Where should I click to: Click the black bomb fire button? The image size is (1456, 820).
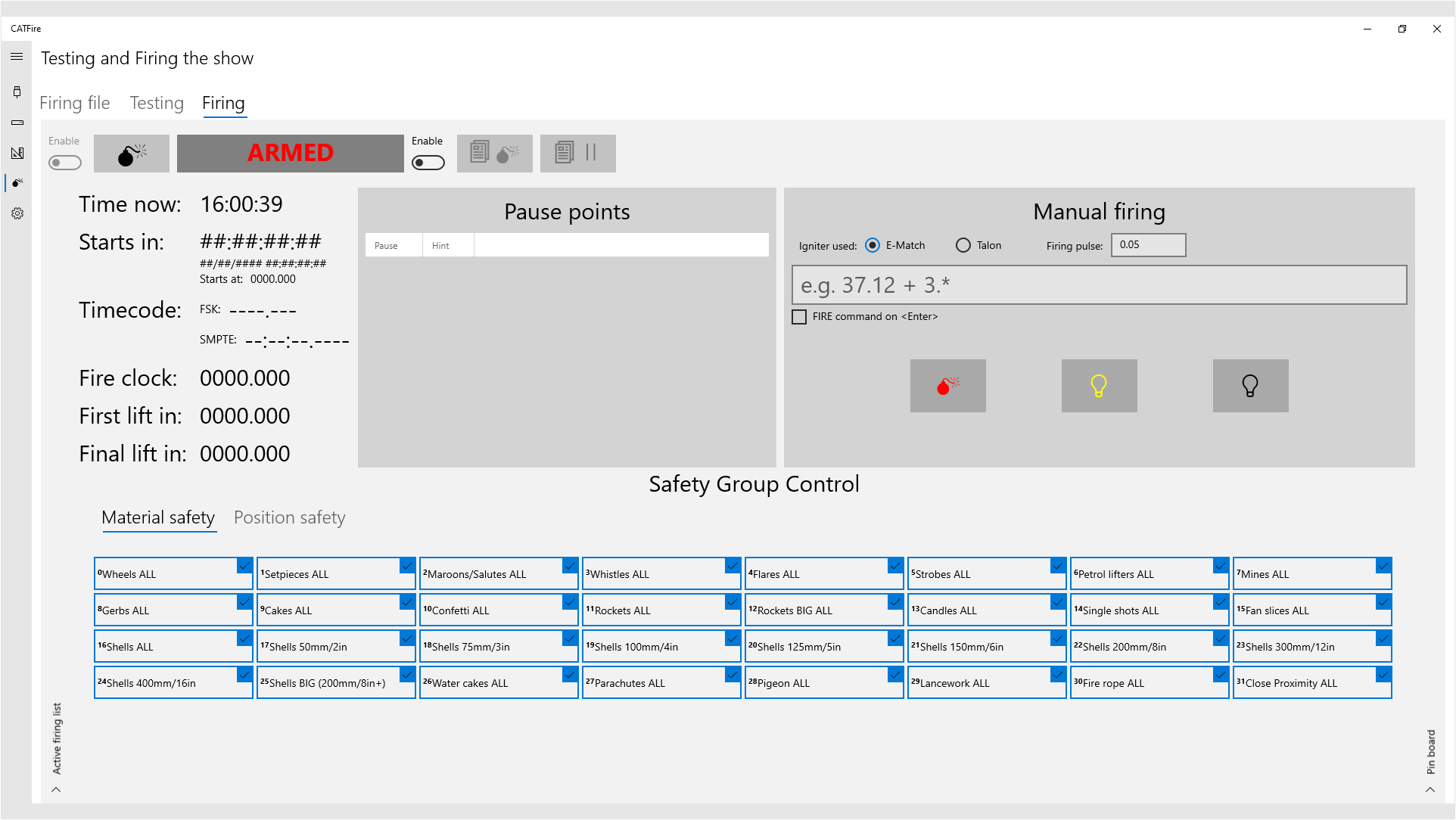(132, 154)
